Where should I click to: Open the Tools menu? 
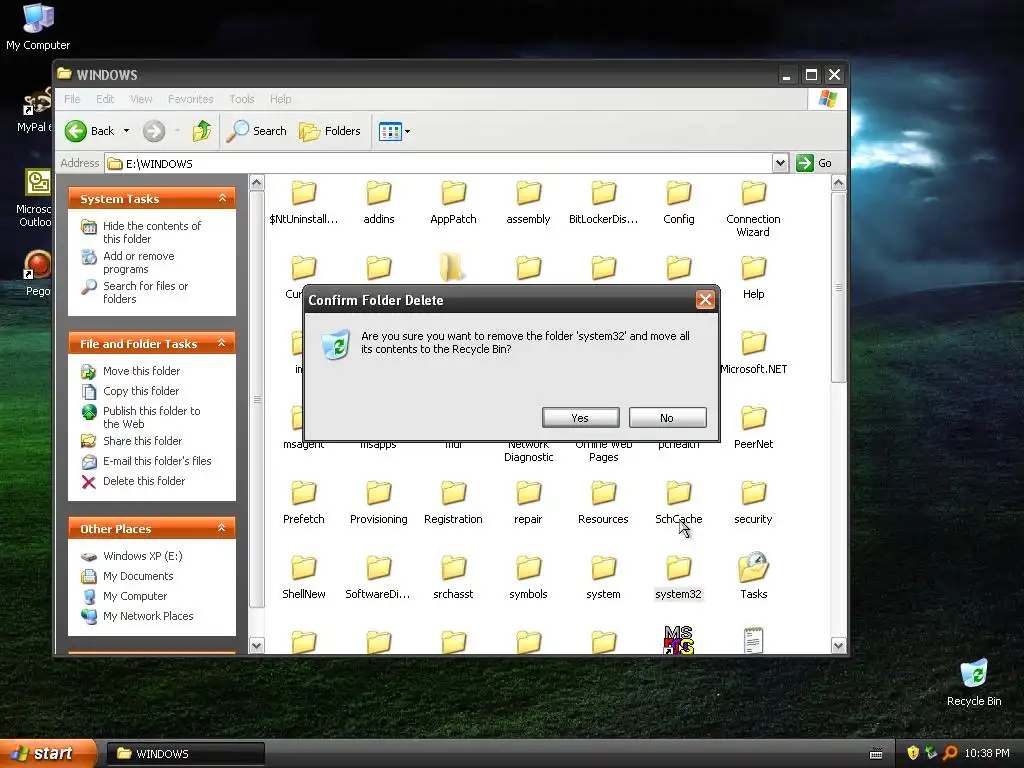242,99
